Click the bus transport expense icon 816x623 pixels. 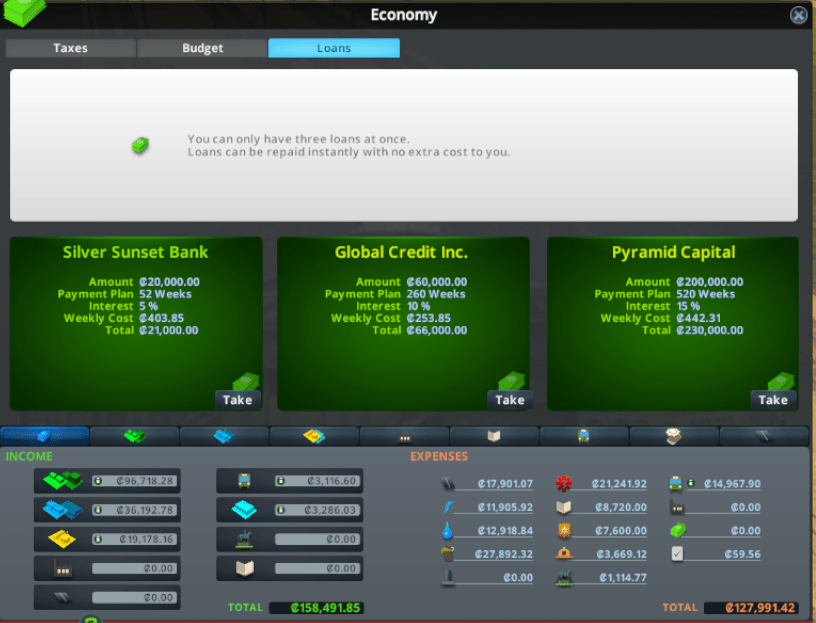click(675, 484)
